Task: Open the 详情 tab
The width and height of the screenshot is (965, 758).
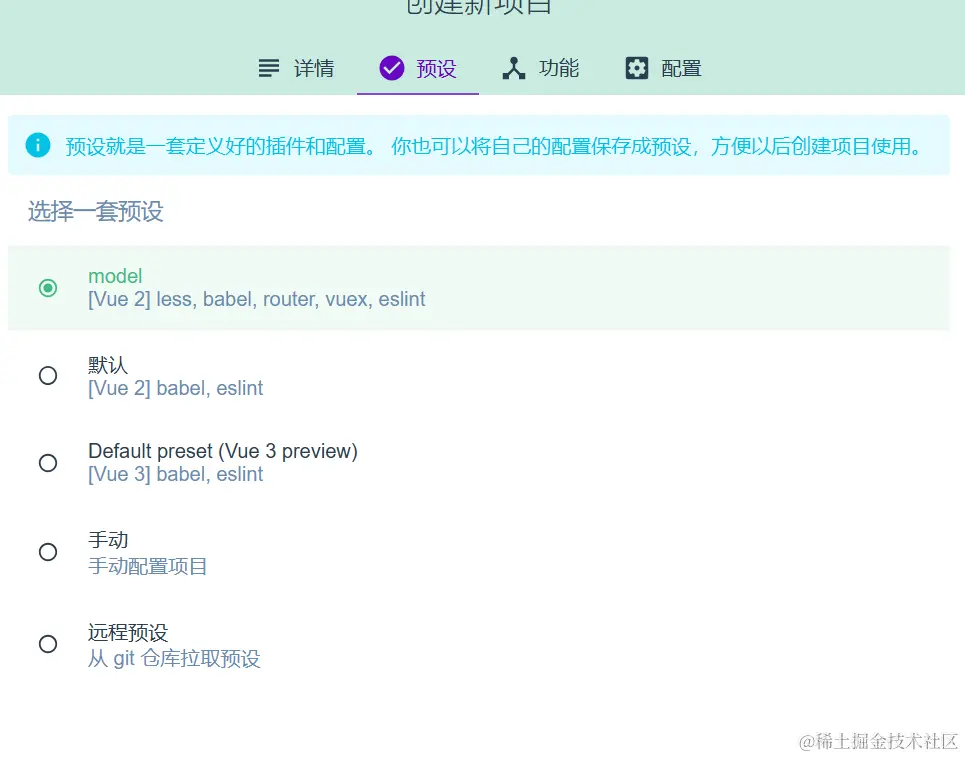Action: (296, 68)
